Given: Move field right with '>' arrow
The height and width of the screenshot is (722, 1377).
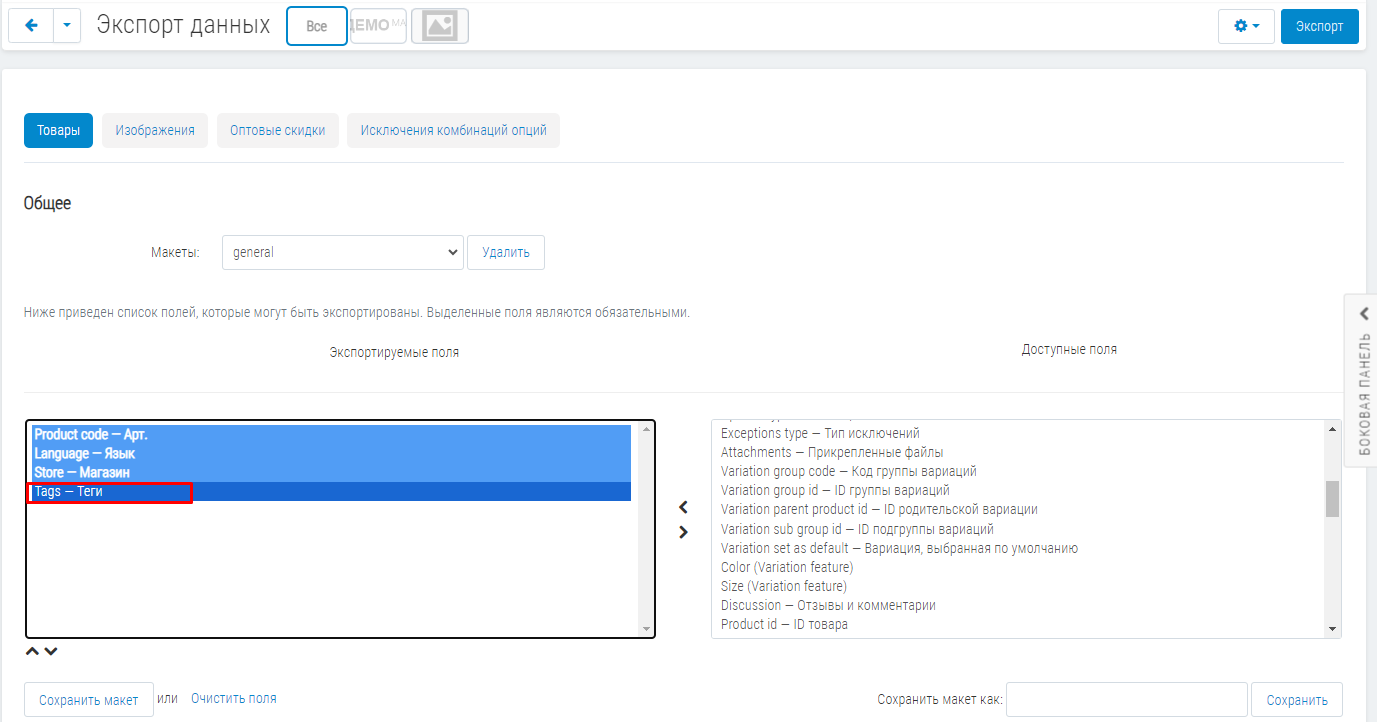Looking at the screenshot, I should 683,532.
